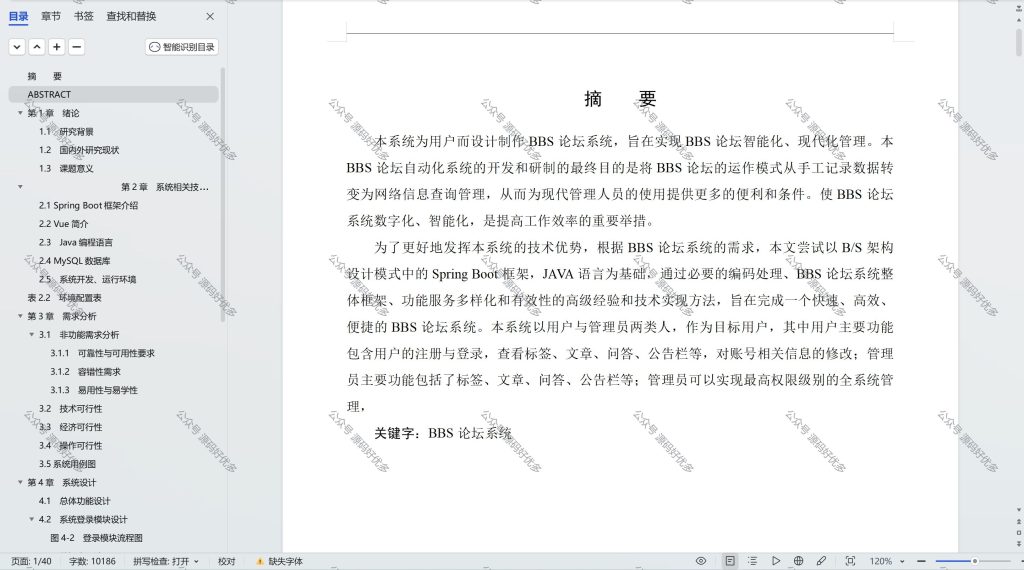Image resolution: width=1024 pixels, height=570 pixels.
Task: Collapse 第1章 绪论 tree node
Action: click(20, 113)
